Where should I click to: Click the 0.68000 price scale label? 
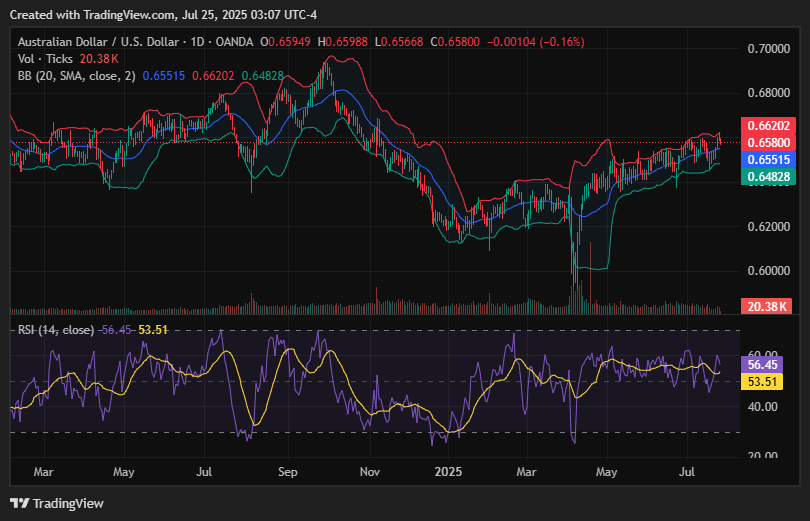pyautogui.click(x=769, y=93)
